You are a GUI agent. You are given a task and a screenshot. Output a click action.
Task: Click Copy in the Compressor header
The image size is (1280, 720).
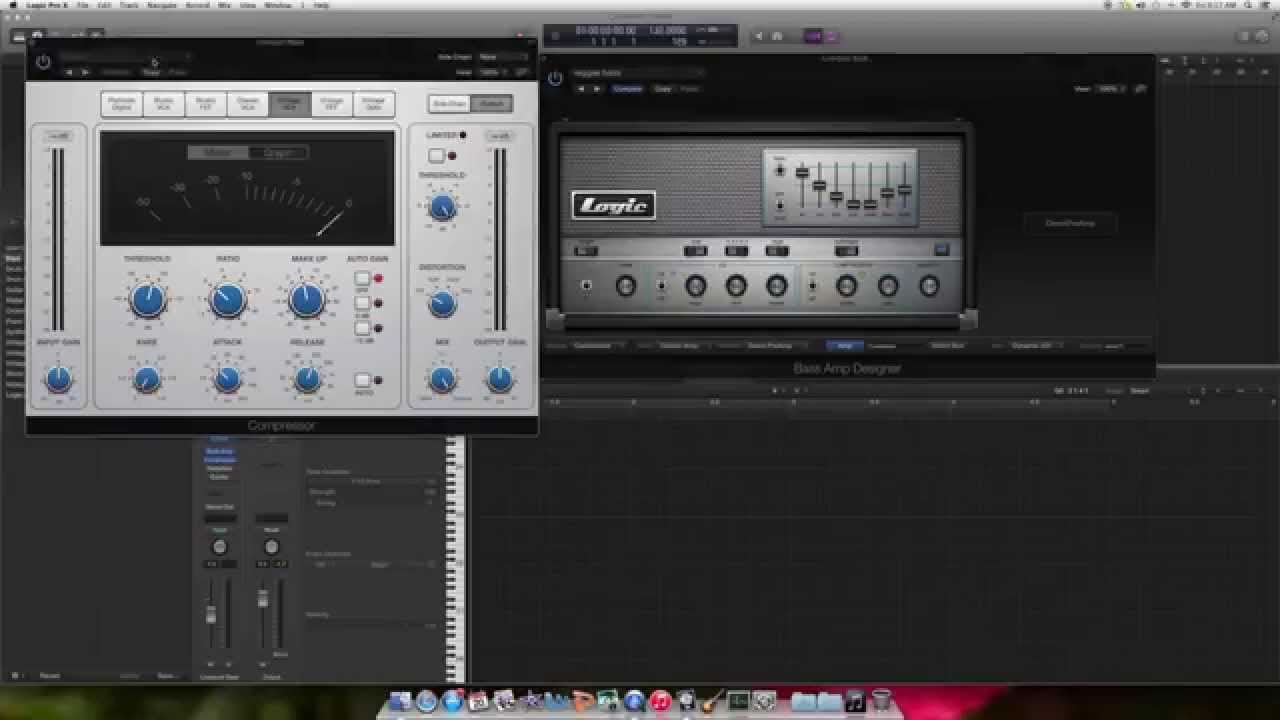(151, 72)
